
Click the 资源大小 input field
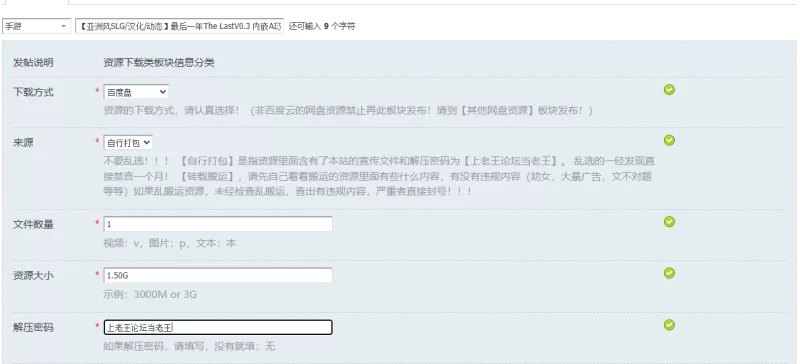(218, 275)
